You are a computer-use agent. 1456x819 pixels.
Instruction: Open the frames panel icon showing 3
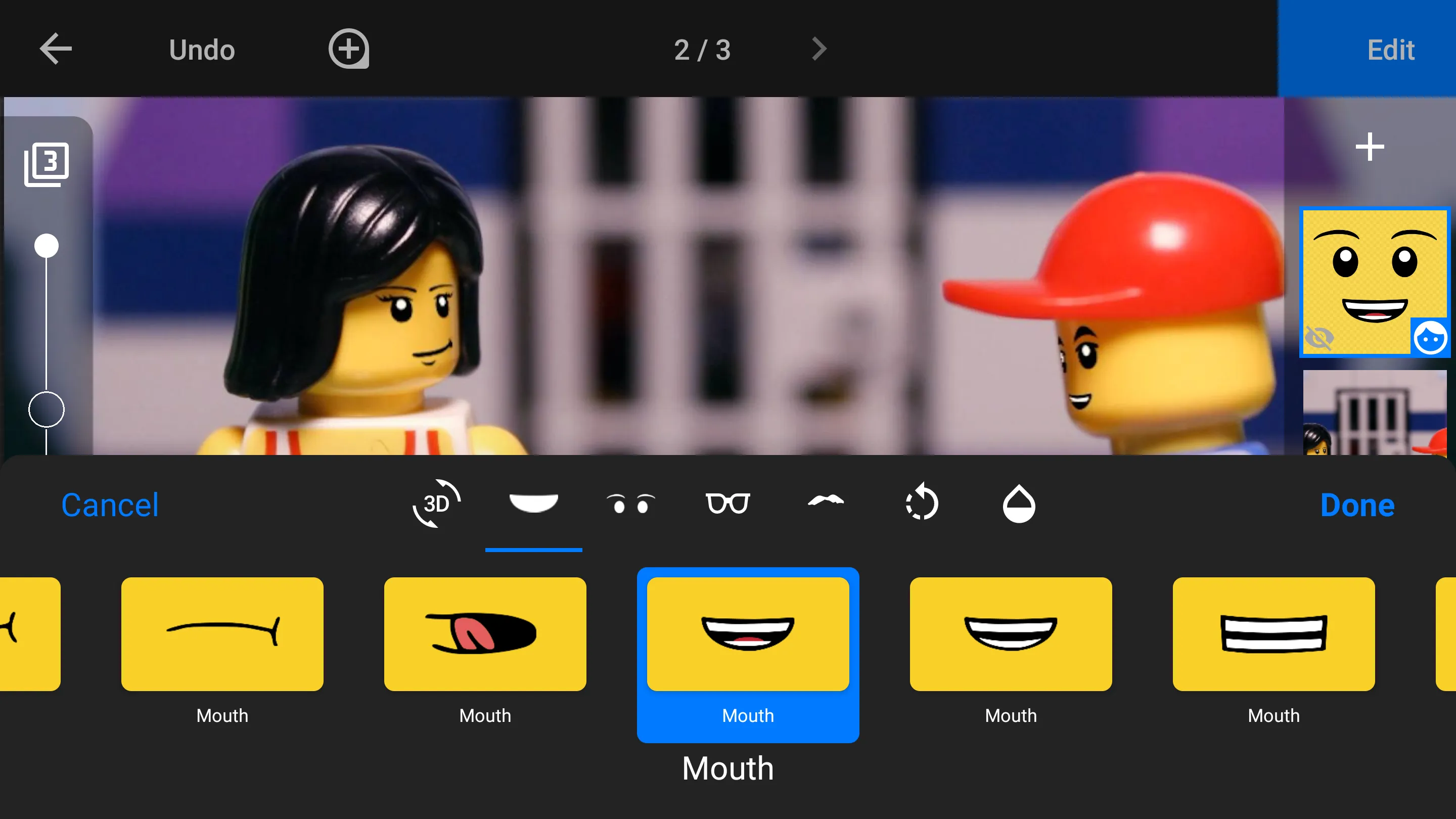[x=48, y=163]
